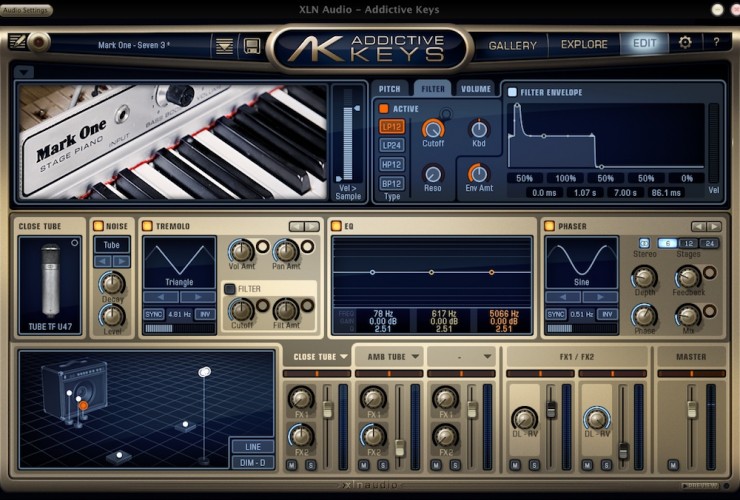Screen dimensions: 740x500
Task: Select previous phaser waveform arrow
Action: [x=563, y=297]
